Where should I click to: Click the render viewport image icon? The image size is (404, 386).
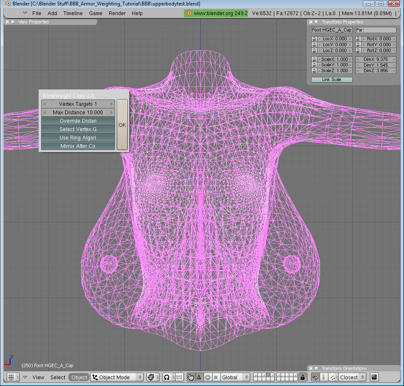tap(374, 377)
